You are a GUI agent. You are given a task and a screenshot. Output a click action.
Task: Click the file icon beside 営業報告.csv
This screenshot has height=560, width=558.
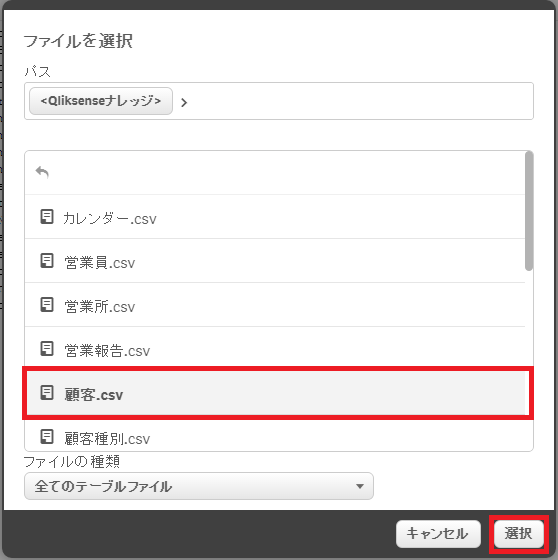[47, 349]
